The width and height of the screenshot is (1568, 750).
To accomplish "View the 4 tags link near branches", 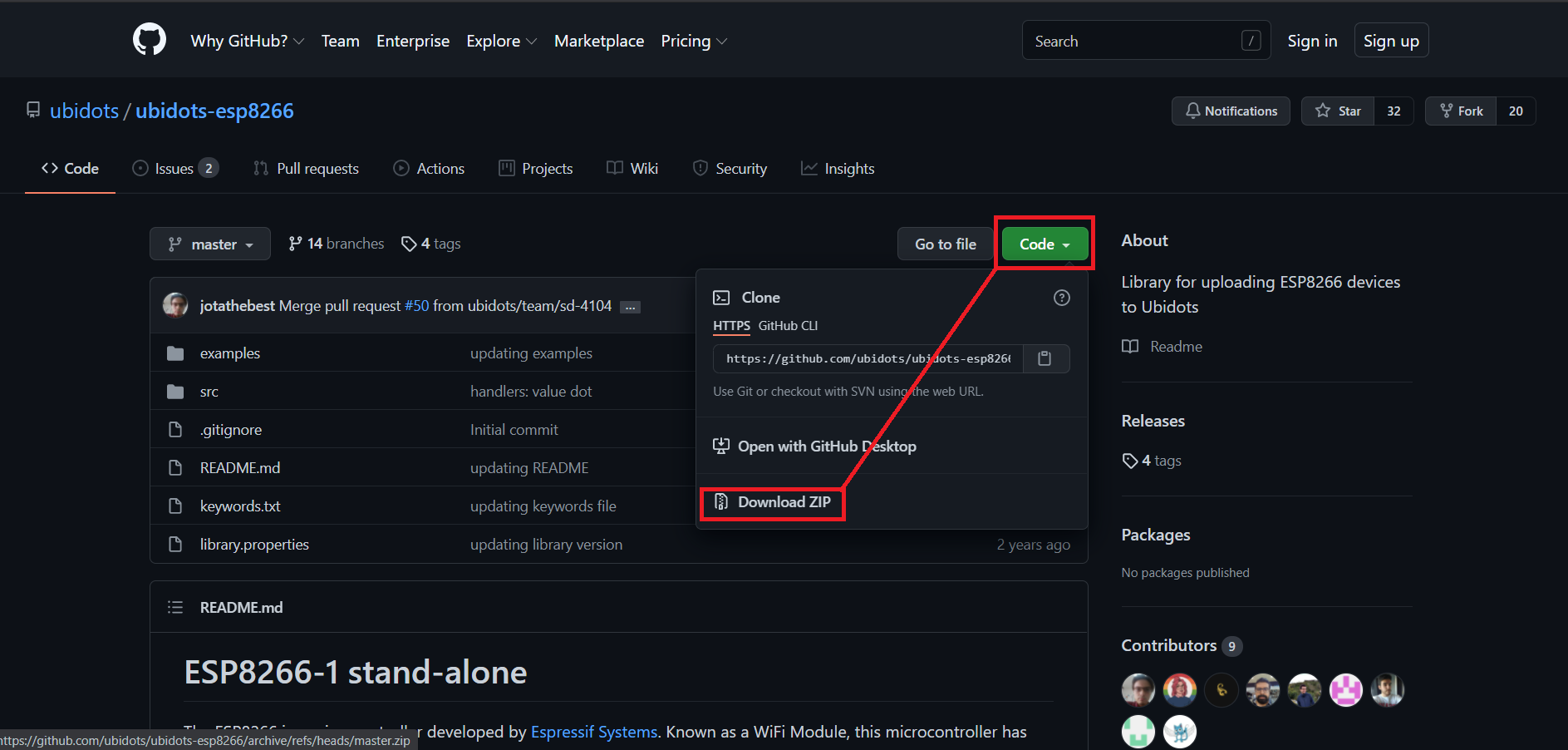I will pos(431,244).
